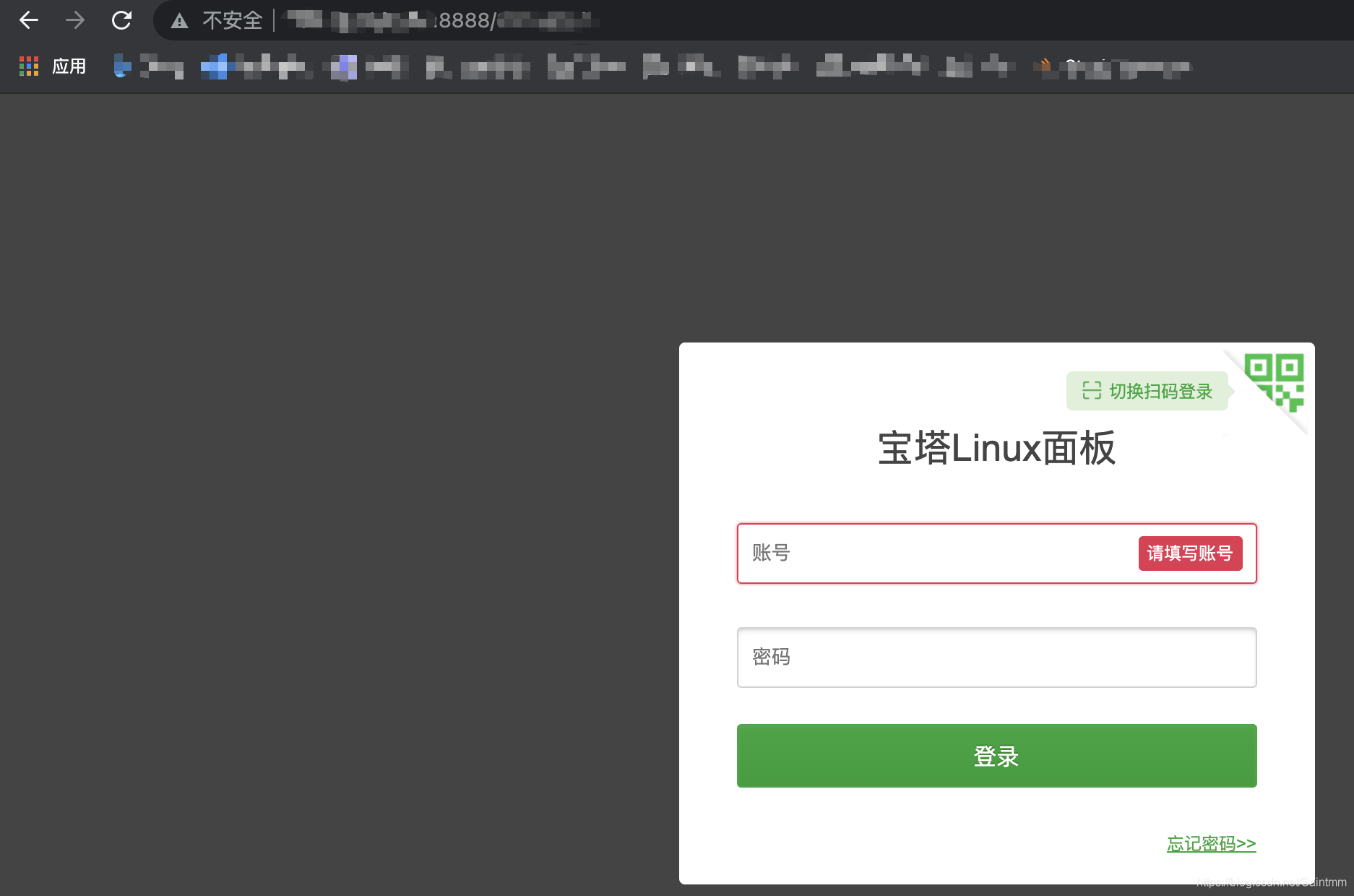Click the 不安全 site security label

(232, 21)
